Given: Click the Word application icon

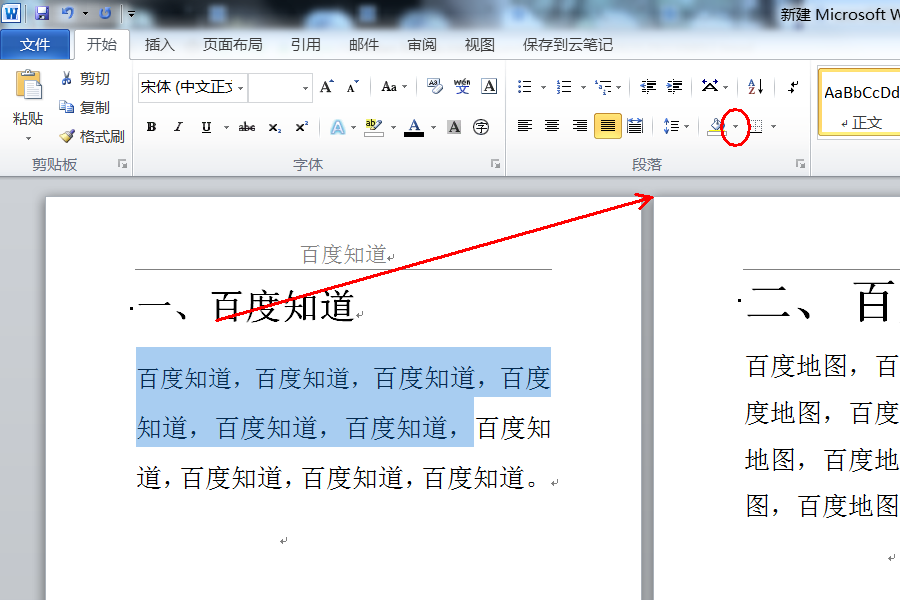Looking at the screenshot, I should (x=11, y=13).
